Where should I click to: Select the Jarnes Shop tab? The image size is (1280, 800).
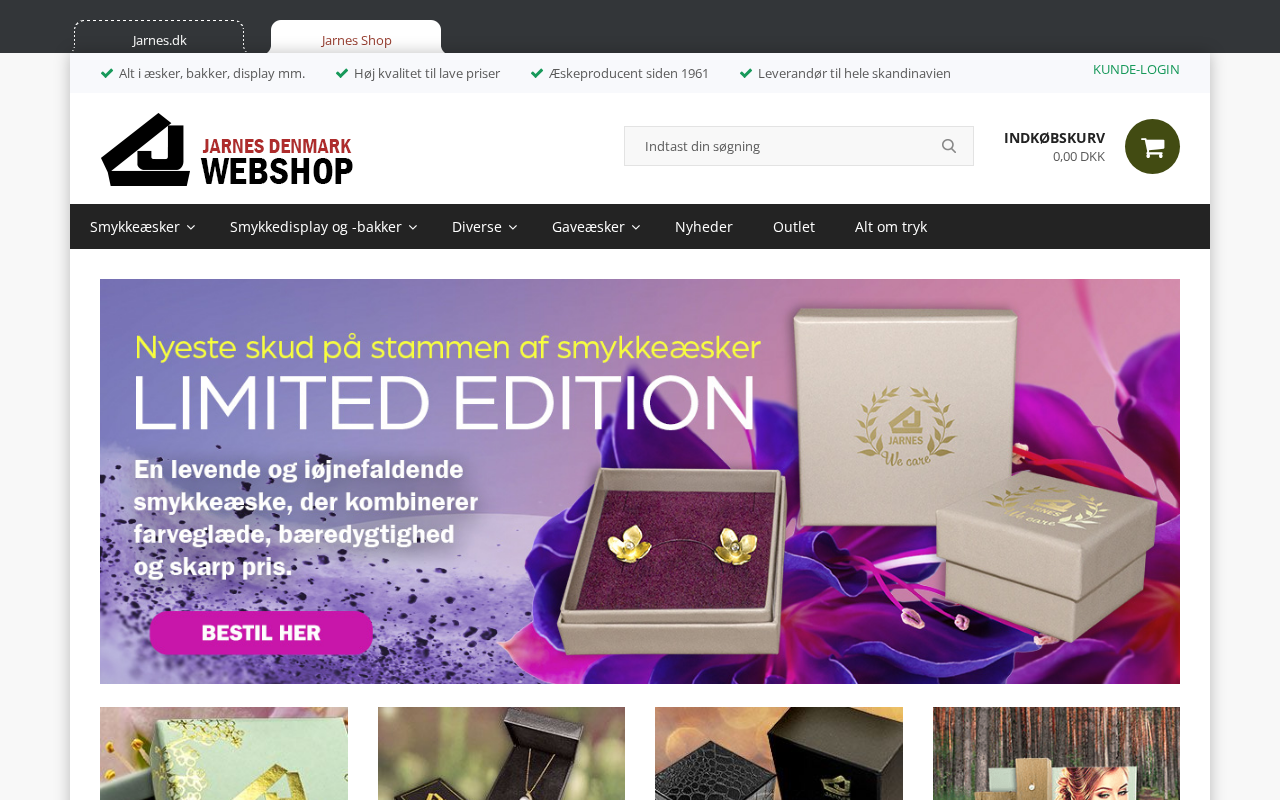[356, 38]
